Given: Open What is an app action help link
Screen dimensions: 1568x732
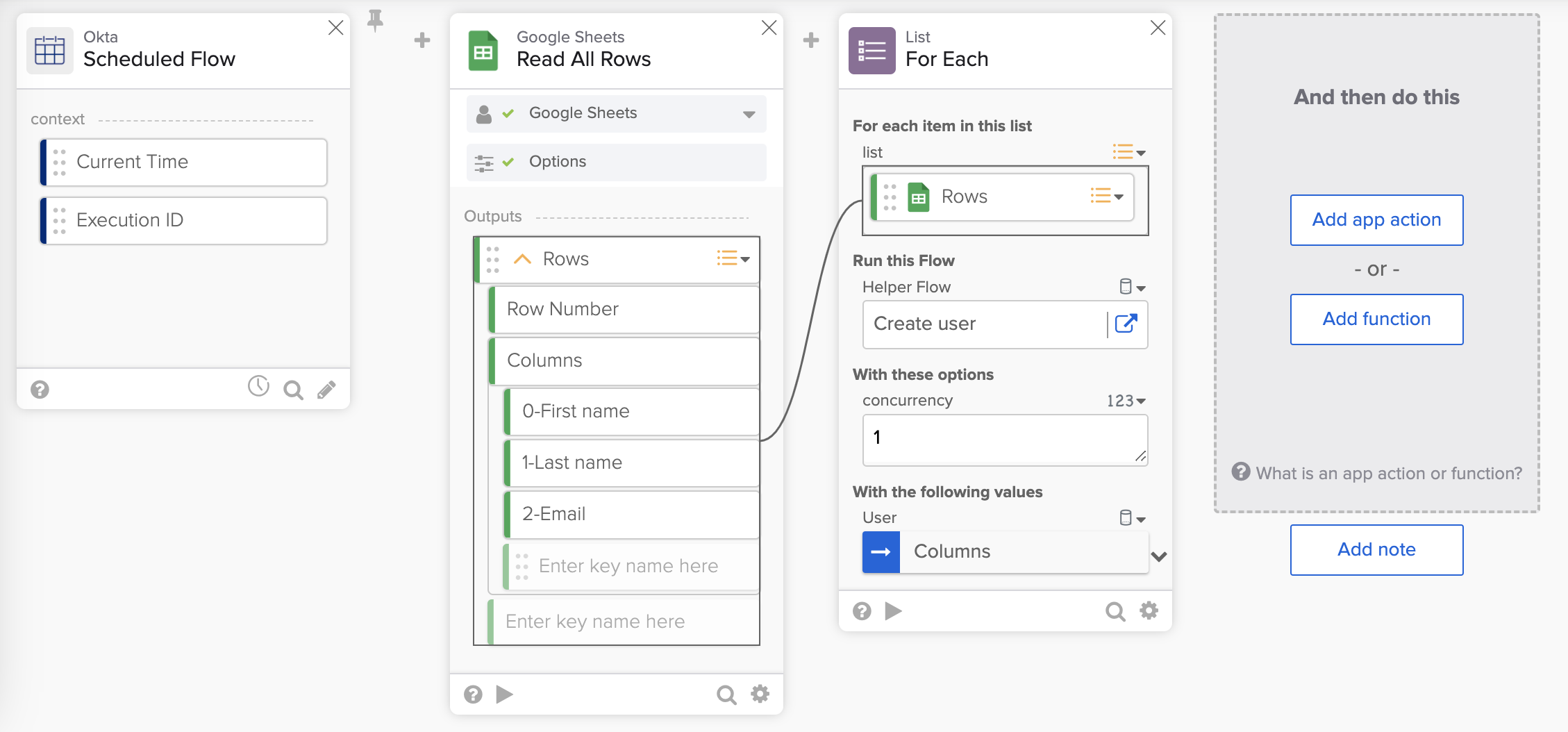Looking at the screenshot, I should point(1387,474).
